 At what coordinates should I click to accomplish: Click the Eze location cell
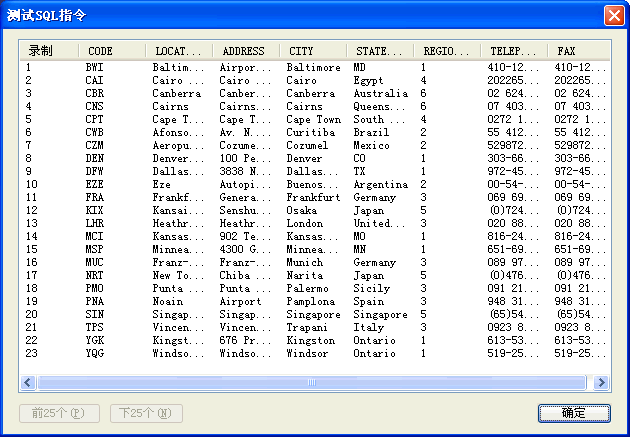(x=162, y=184)
